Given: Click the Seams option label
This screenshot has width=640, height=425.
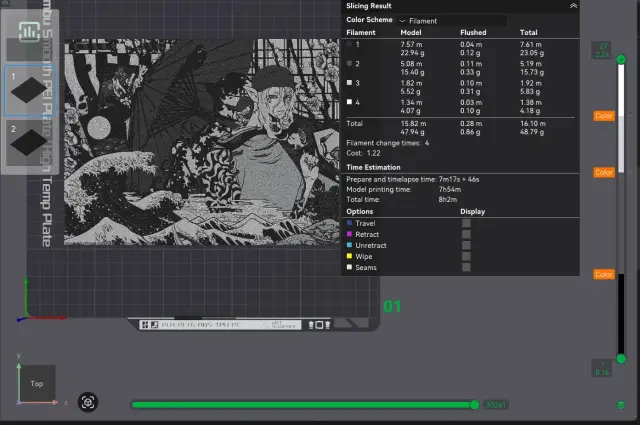Looking at the screenshot, I should [366, 267].
